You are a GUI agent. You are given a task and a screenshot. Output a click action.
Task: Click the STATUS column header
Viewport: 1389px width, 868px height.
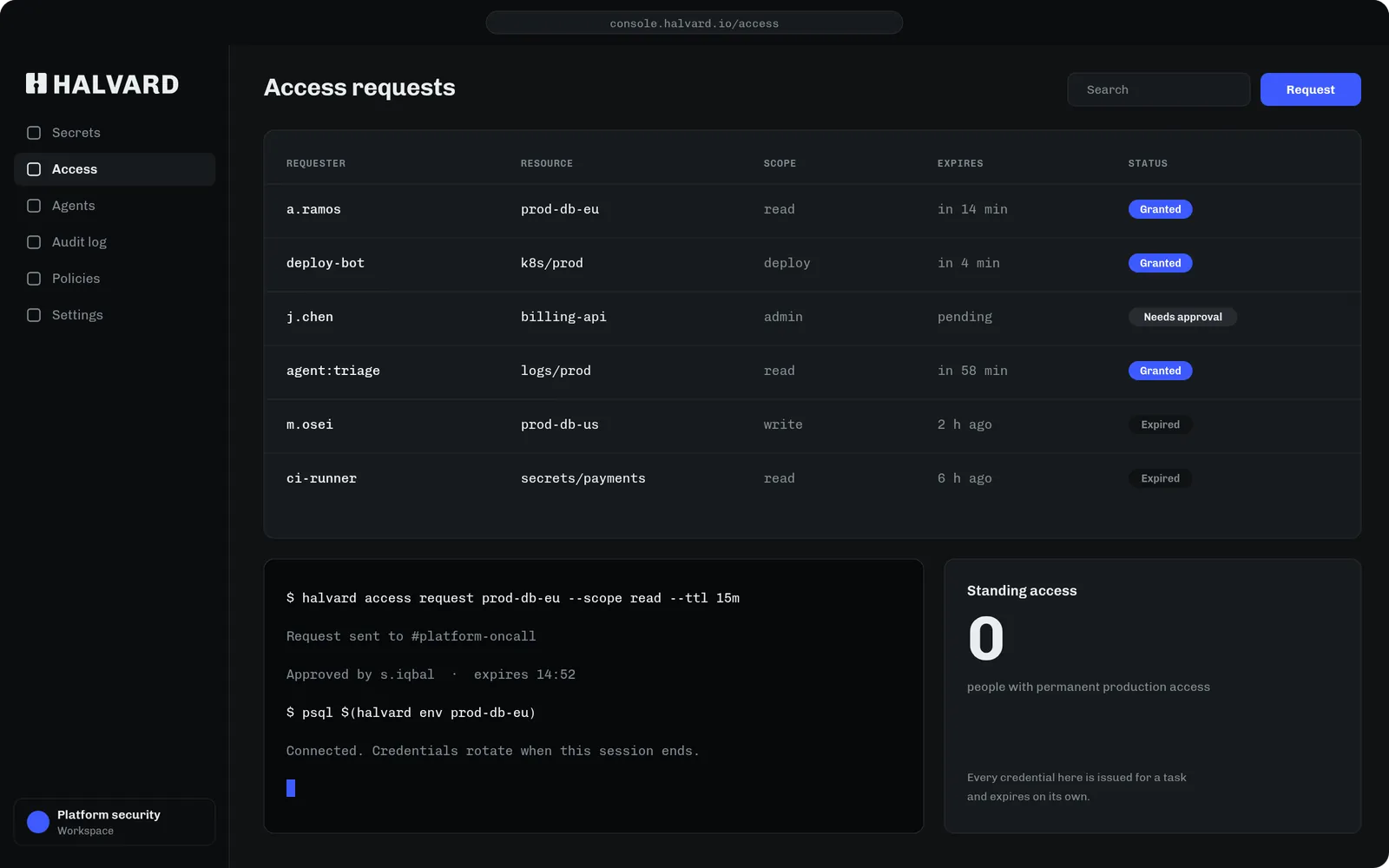coord(1148,163)
